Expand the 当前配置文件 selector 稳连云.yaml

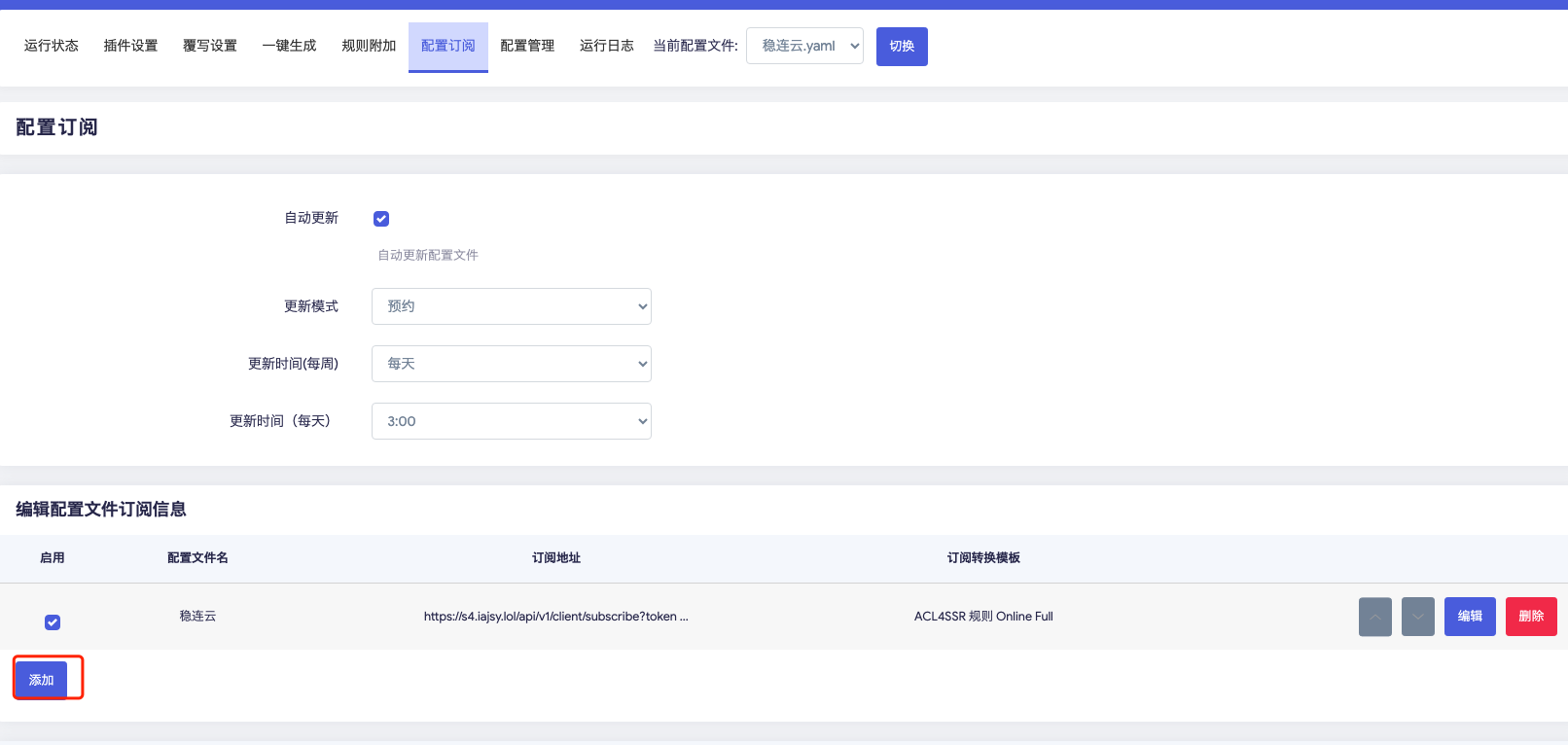(803, 46)
